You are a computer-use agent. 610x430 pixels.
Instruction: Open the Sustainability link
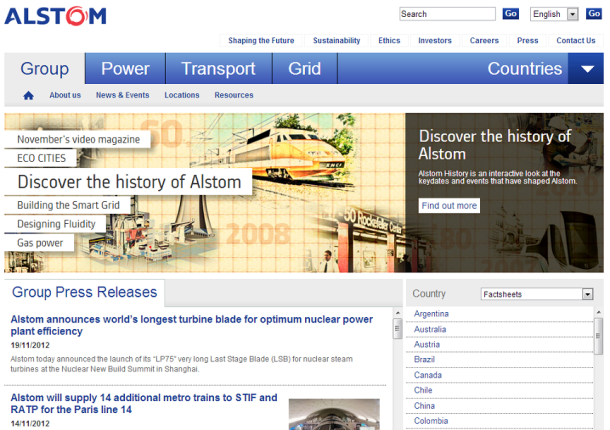point(337,40)
